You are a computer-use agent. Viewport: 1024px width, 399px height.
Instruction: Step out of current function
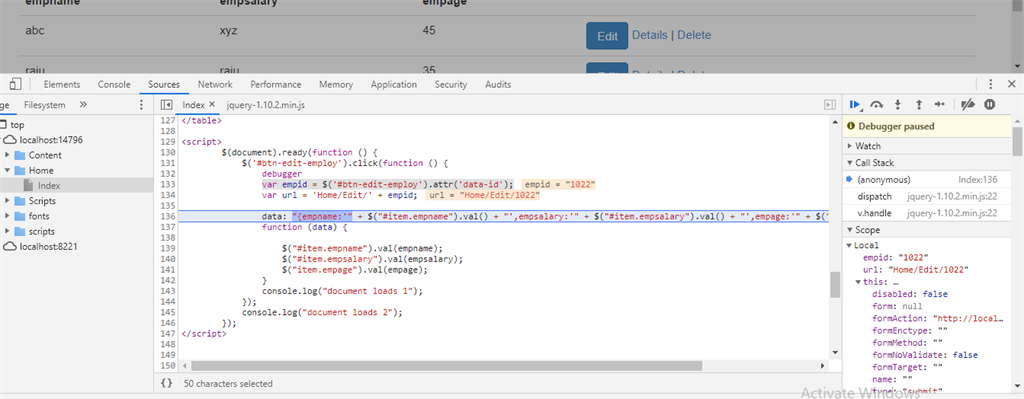pyautogui.click(x=918, y=104)
